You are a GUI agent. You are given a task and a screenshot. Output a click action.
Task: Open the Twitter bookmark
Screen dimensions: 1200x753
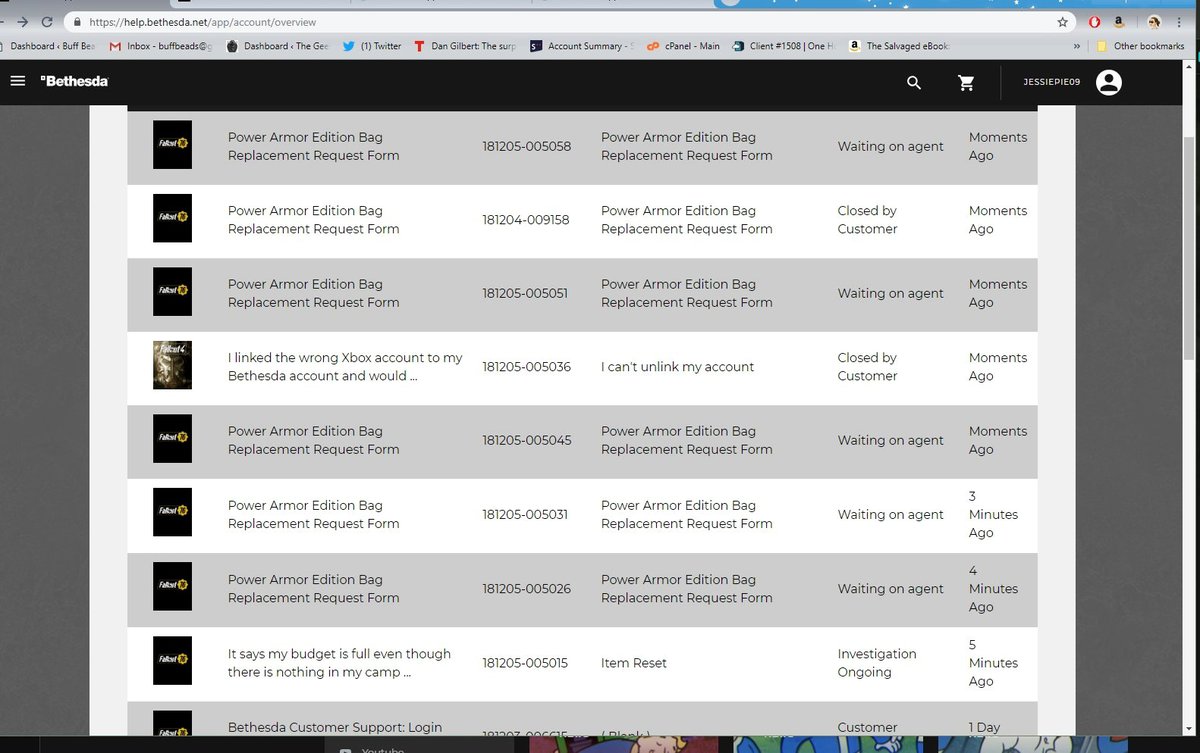pos(372,46)
